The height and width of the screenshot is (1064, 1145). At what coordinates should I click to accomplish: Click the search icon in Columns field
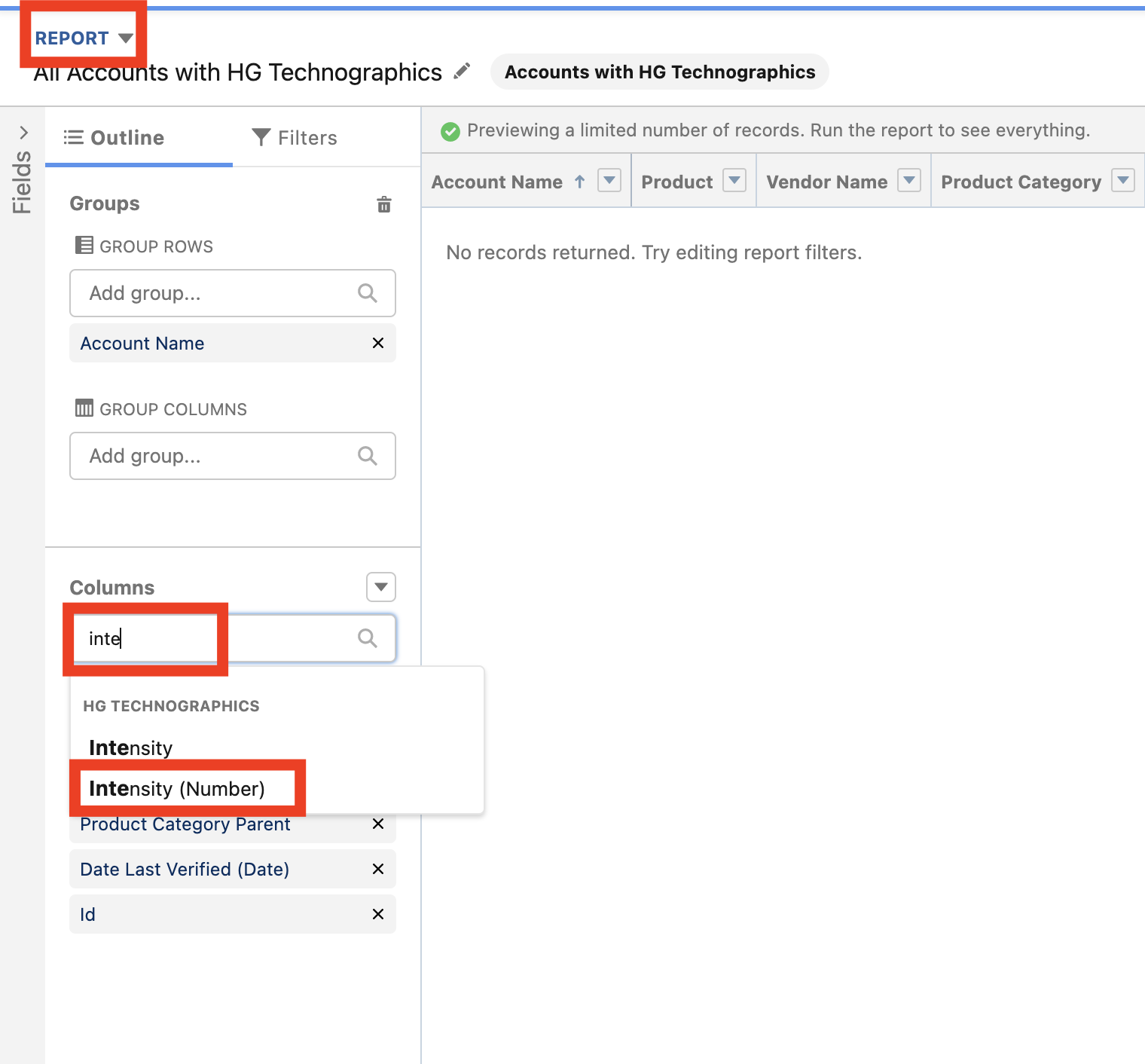pyautogui.click(x=368, y=638)
